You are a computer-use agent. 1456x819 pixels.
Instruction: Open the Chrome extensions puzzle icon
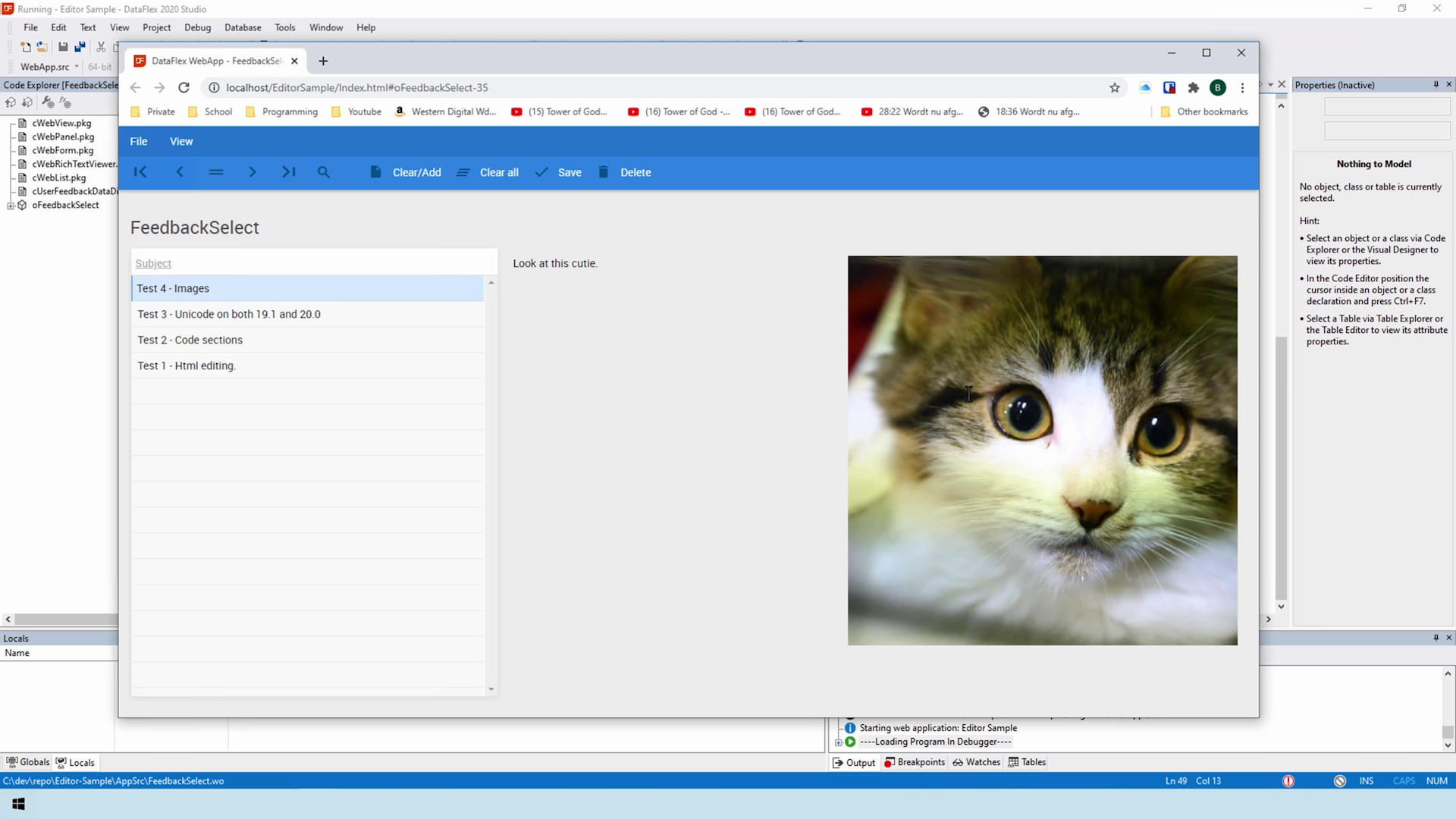pos(1194,88)
